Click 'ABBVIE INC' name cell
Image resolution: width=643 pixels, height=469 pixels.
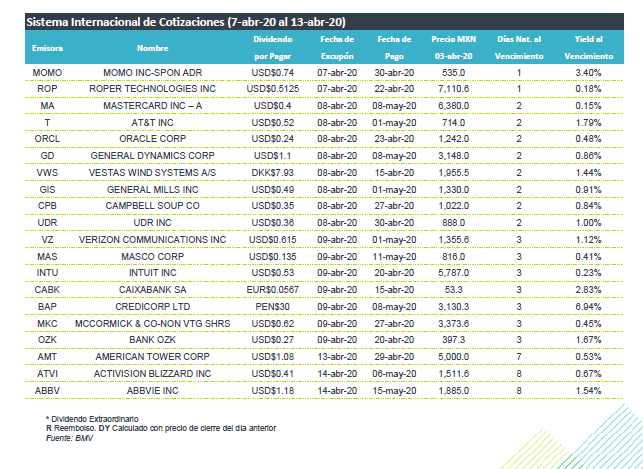pyautogui.click(x=153, y=391)
